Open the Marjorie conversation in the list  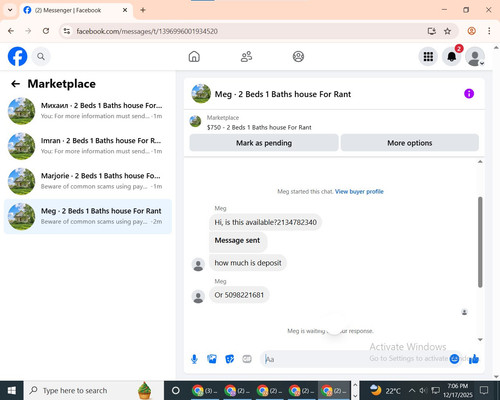88,181
